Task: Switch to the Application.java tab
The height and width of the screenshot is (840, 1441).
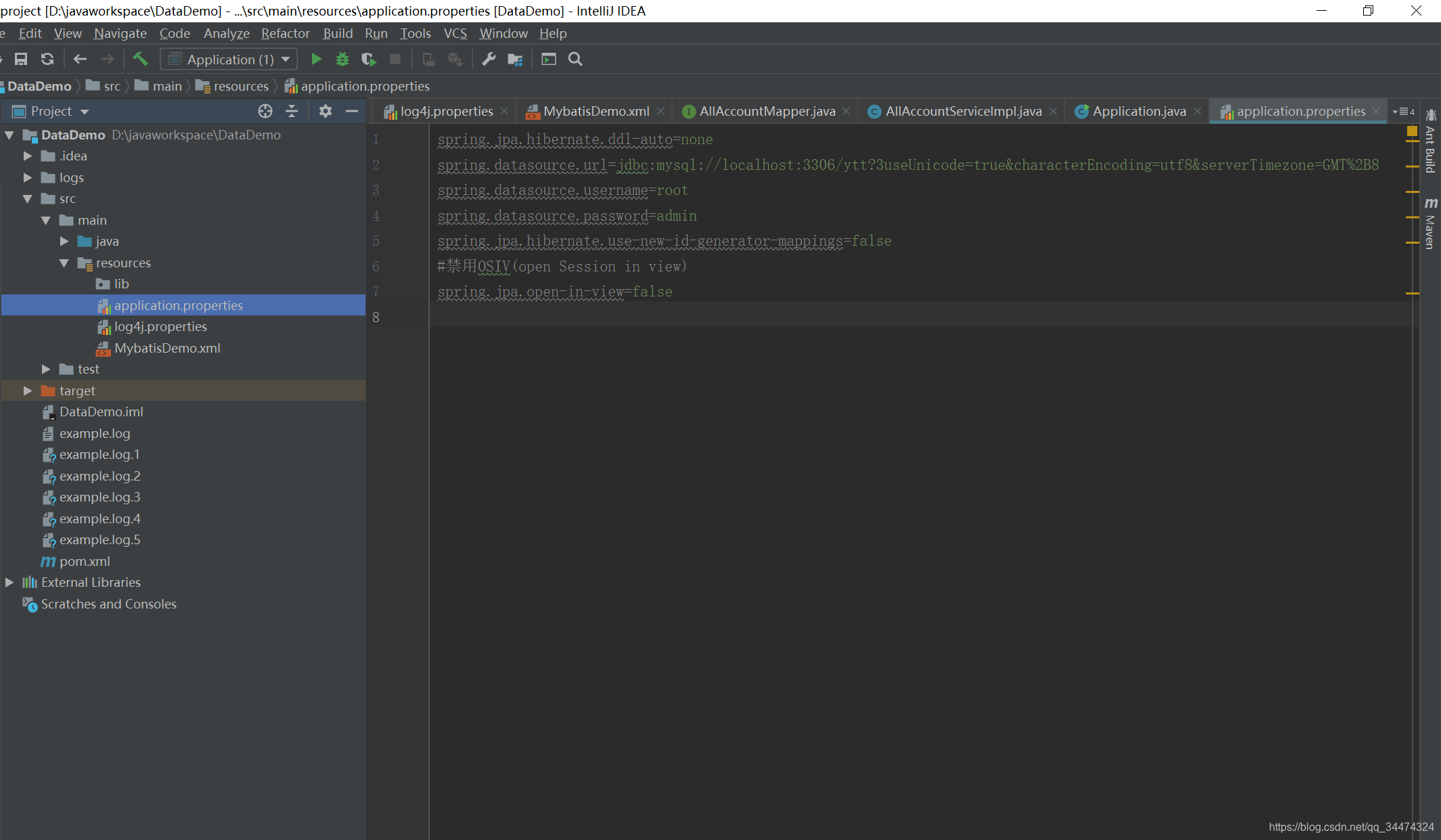Action: [1138, 111]
